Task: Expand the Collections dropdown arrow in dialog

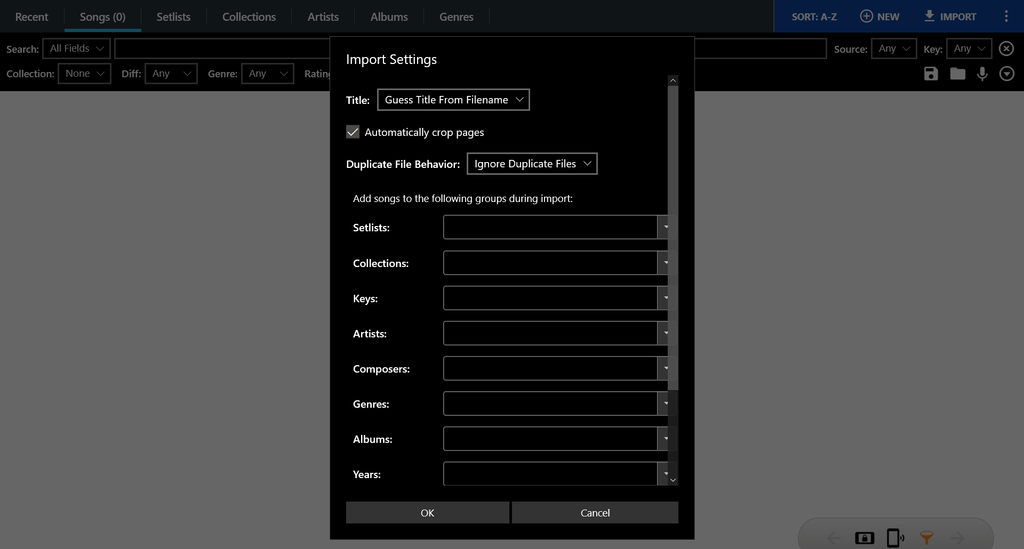Action: (x=665, y=262)
